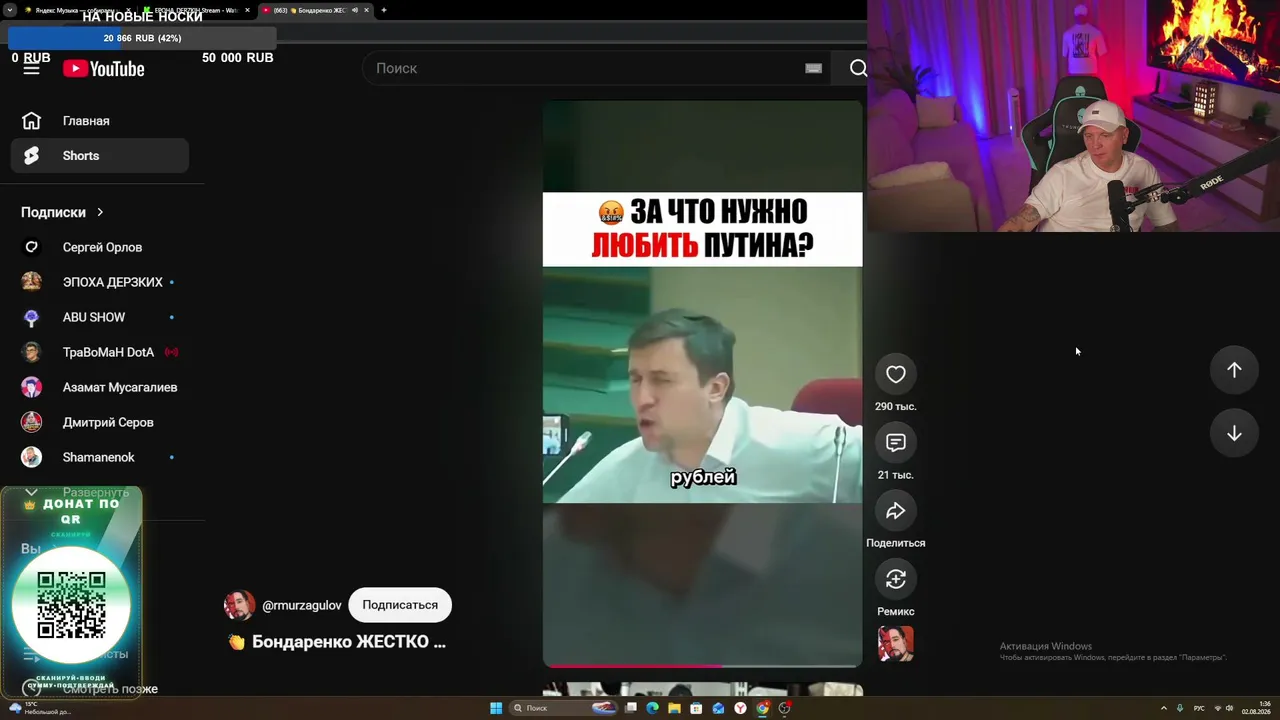Go to previous Short with up arrow
Image resolution: width=1280 pixels, height=720 pixels.
tap(1234, 370)
